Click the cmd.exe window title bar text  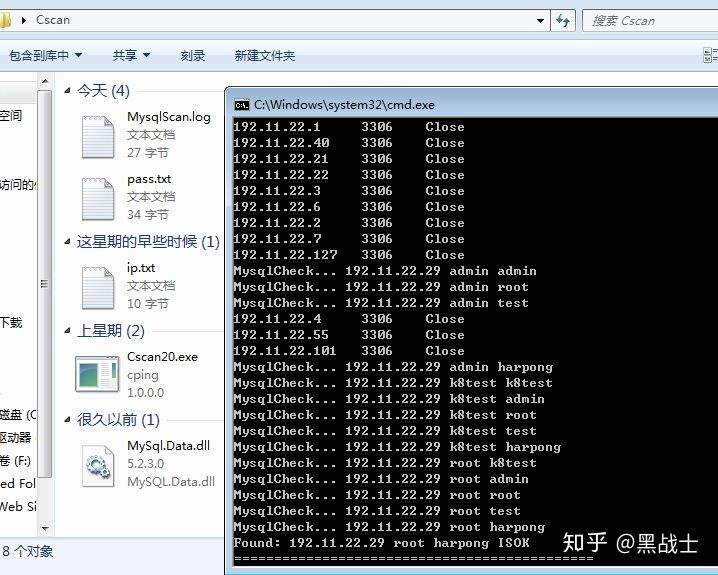click(344, 105)
